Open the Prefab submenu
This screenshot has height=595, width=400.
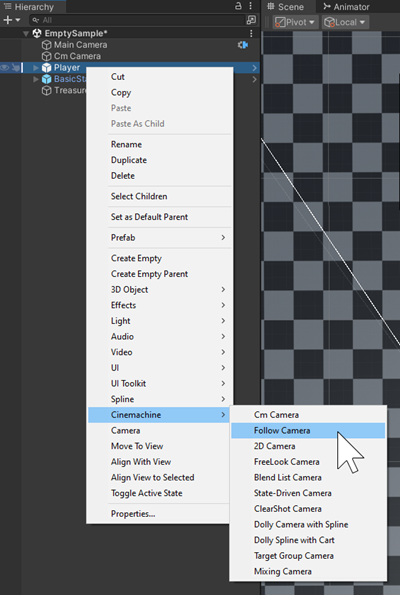pyautogui.click(x=160, y=238)
